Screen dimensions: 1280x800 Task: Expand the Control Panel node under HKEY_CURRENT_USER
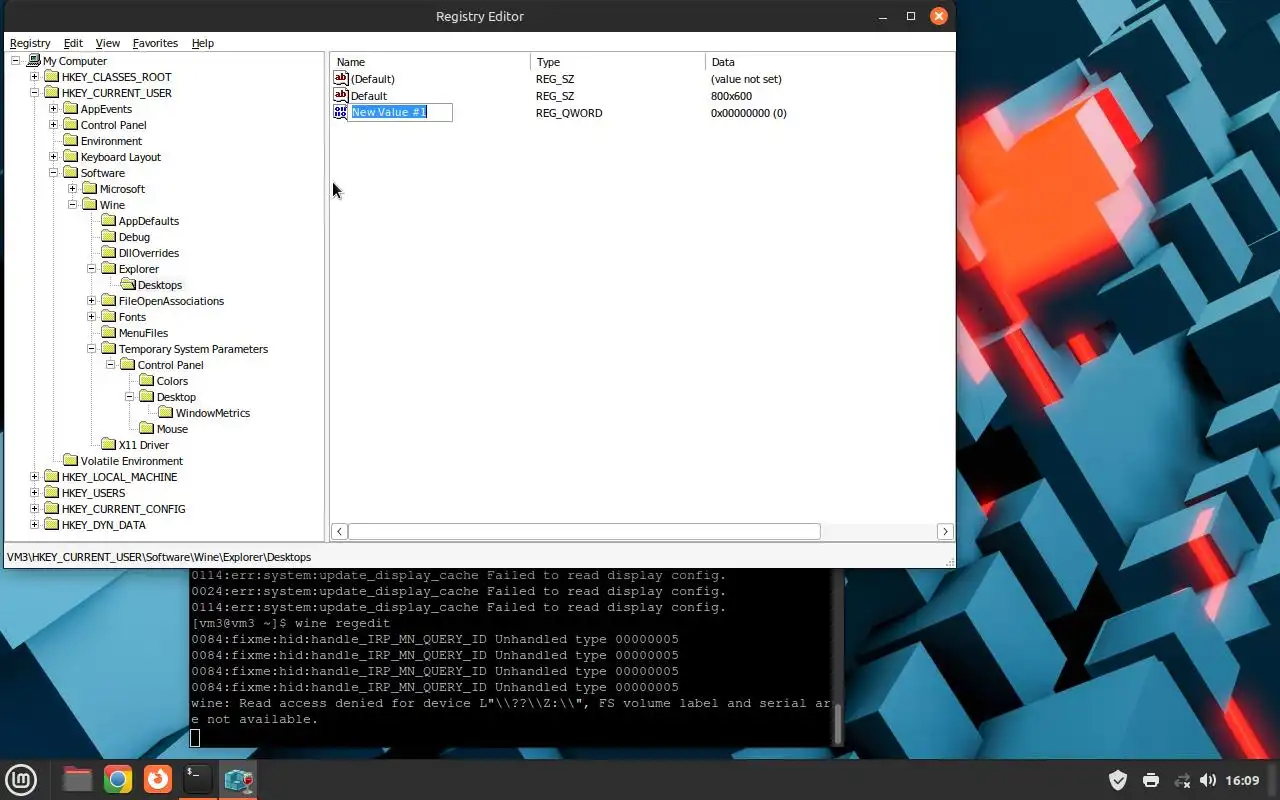[x=54, y=125]
